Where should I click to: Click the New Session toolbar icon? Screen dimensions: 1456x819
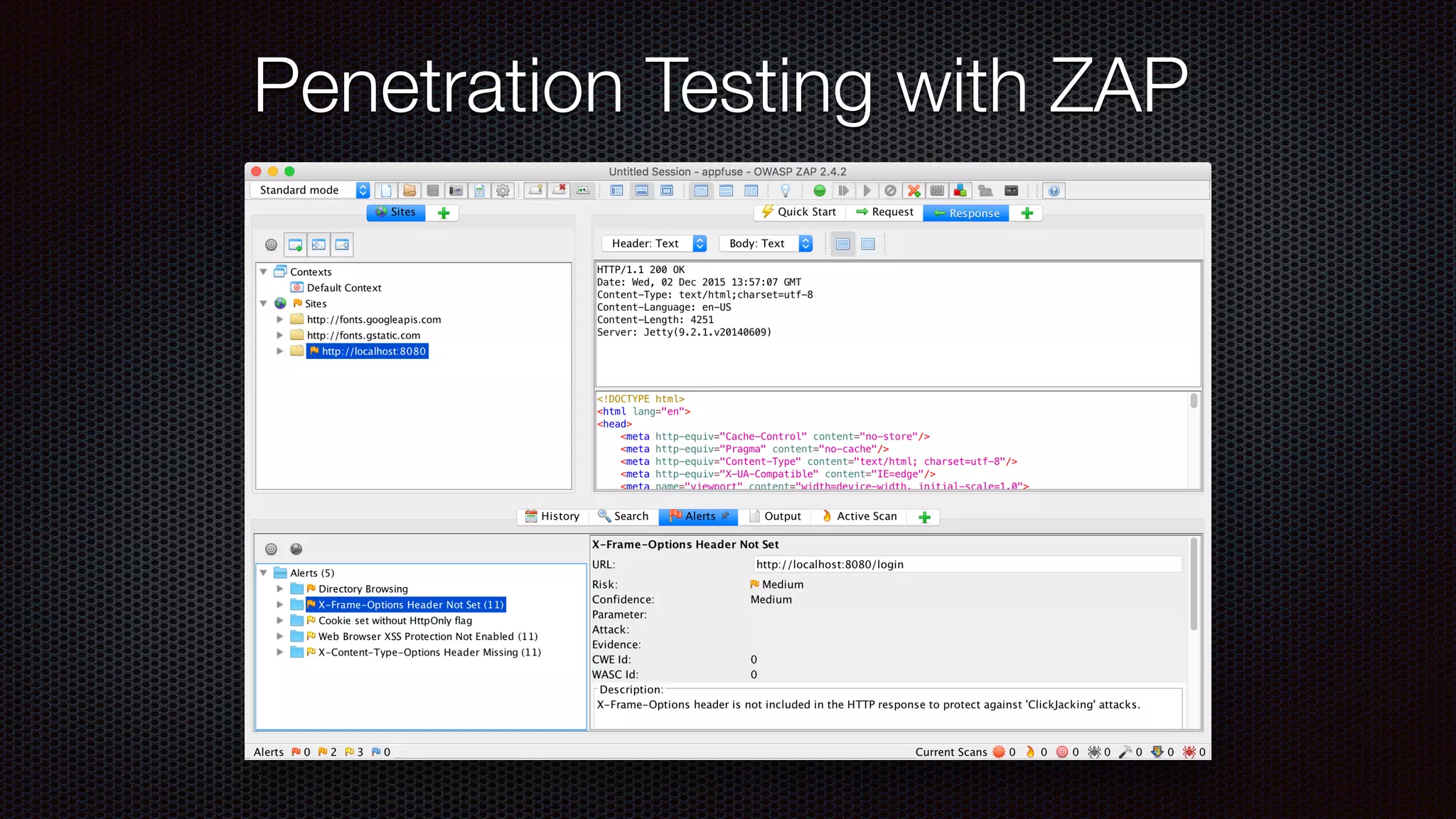coord(386,191)
